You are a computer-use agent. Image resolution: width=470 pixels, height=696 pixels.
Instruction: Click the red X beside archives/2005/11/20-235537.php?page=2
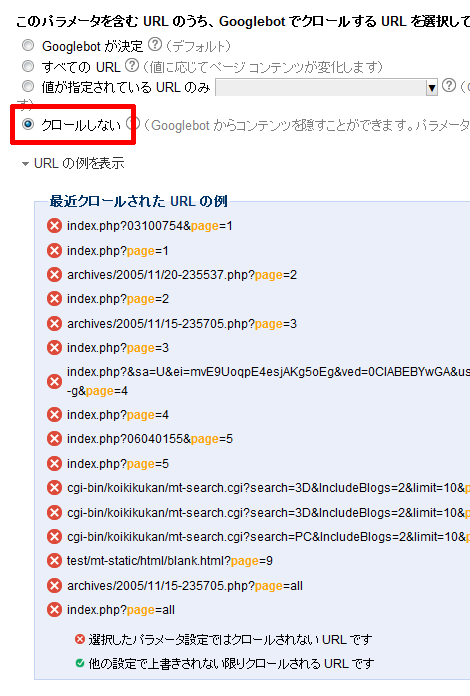[54, 275]
